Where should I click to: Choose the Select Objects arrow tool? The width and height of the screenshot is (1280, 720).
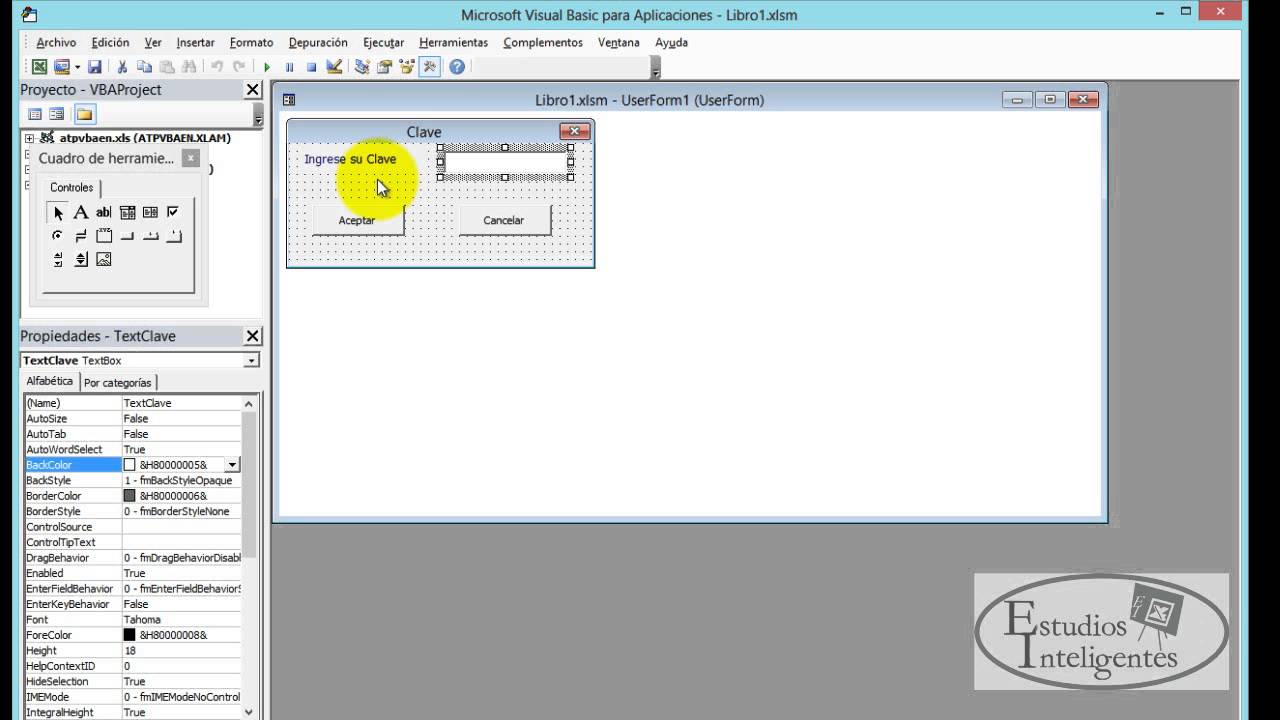(x=58, y=212)
